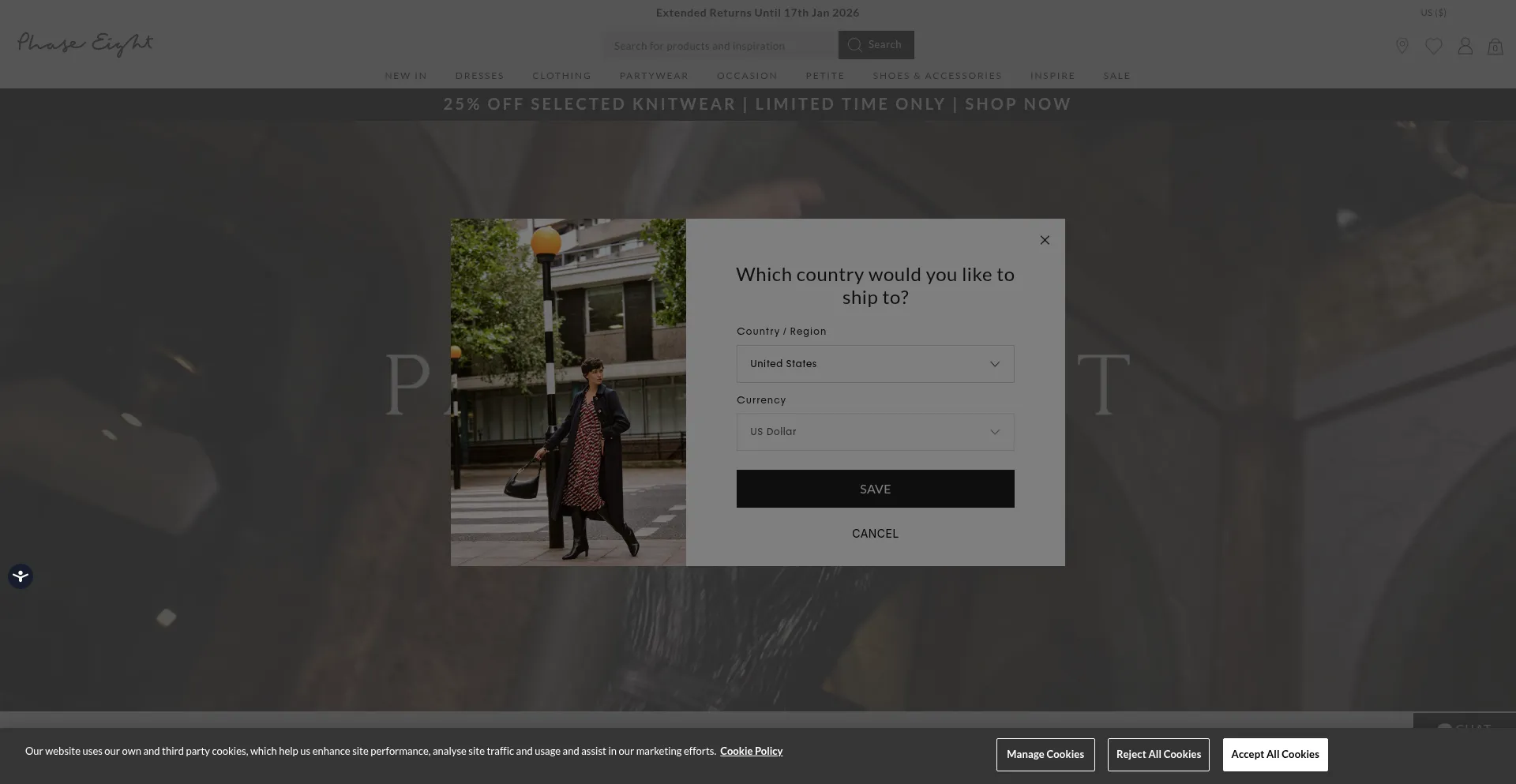Click the accessibility widget icon
This screenshot has height=784, width=1516.
pyautogui.click(x=21, y=576)
